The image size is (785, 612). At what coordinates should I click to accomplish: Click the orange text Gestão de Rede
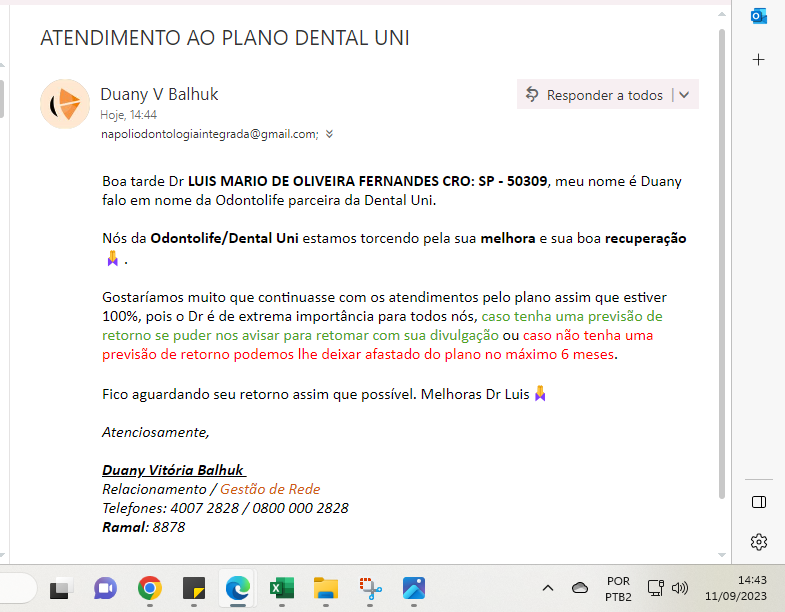pyautogui.click(x=270, y=489)
